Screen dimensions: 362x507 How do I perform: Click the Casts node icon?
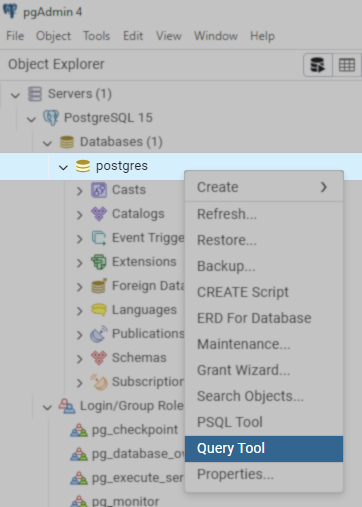99,190
